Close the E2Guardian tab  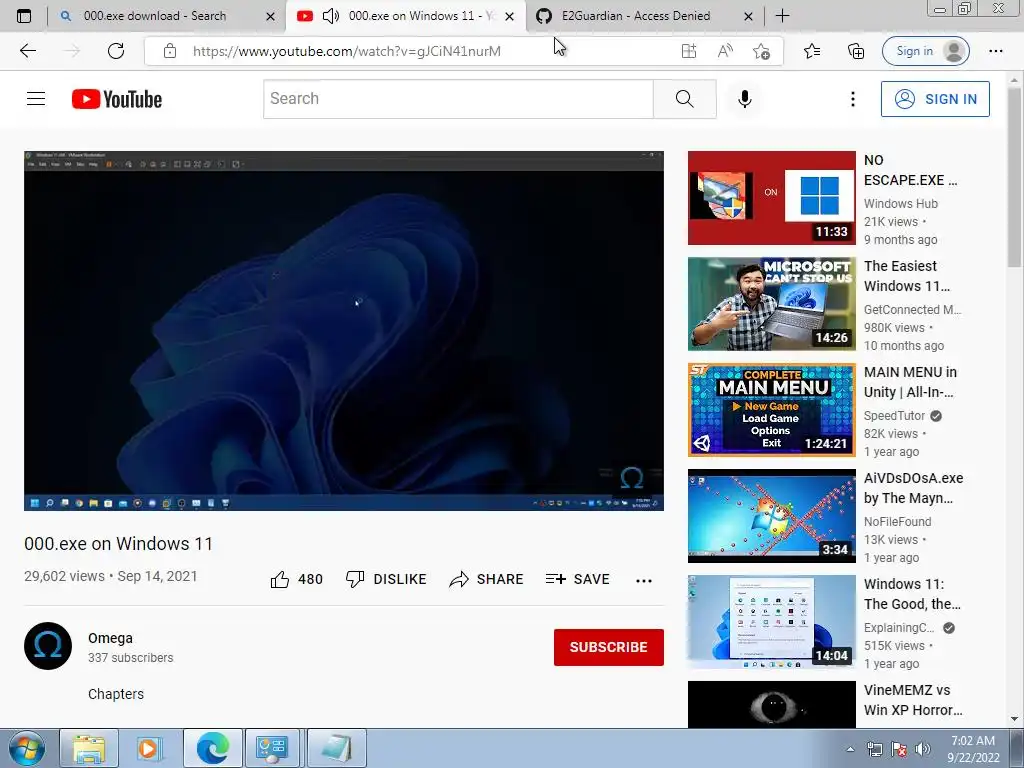coord(748,16)
